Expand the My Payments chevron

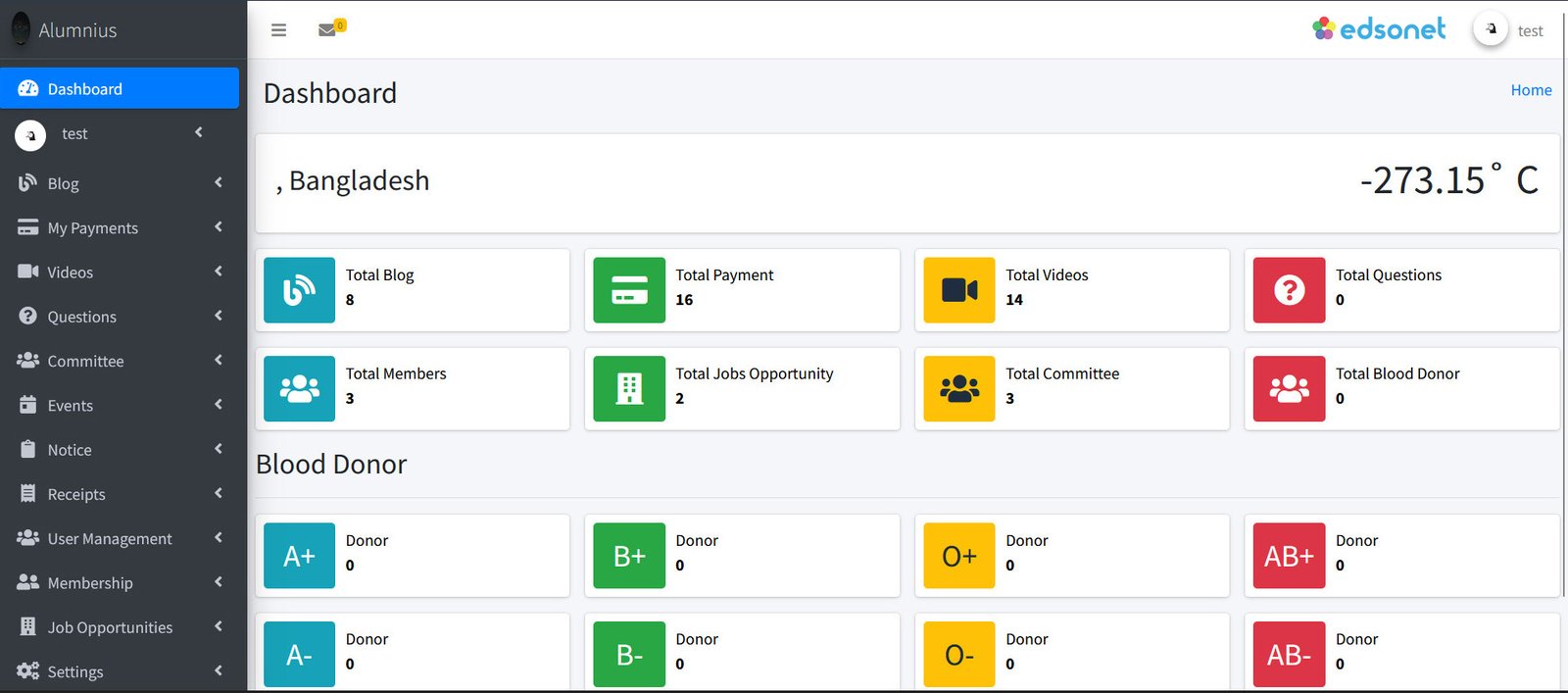(219, 227)
